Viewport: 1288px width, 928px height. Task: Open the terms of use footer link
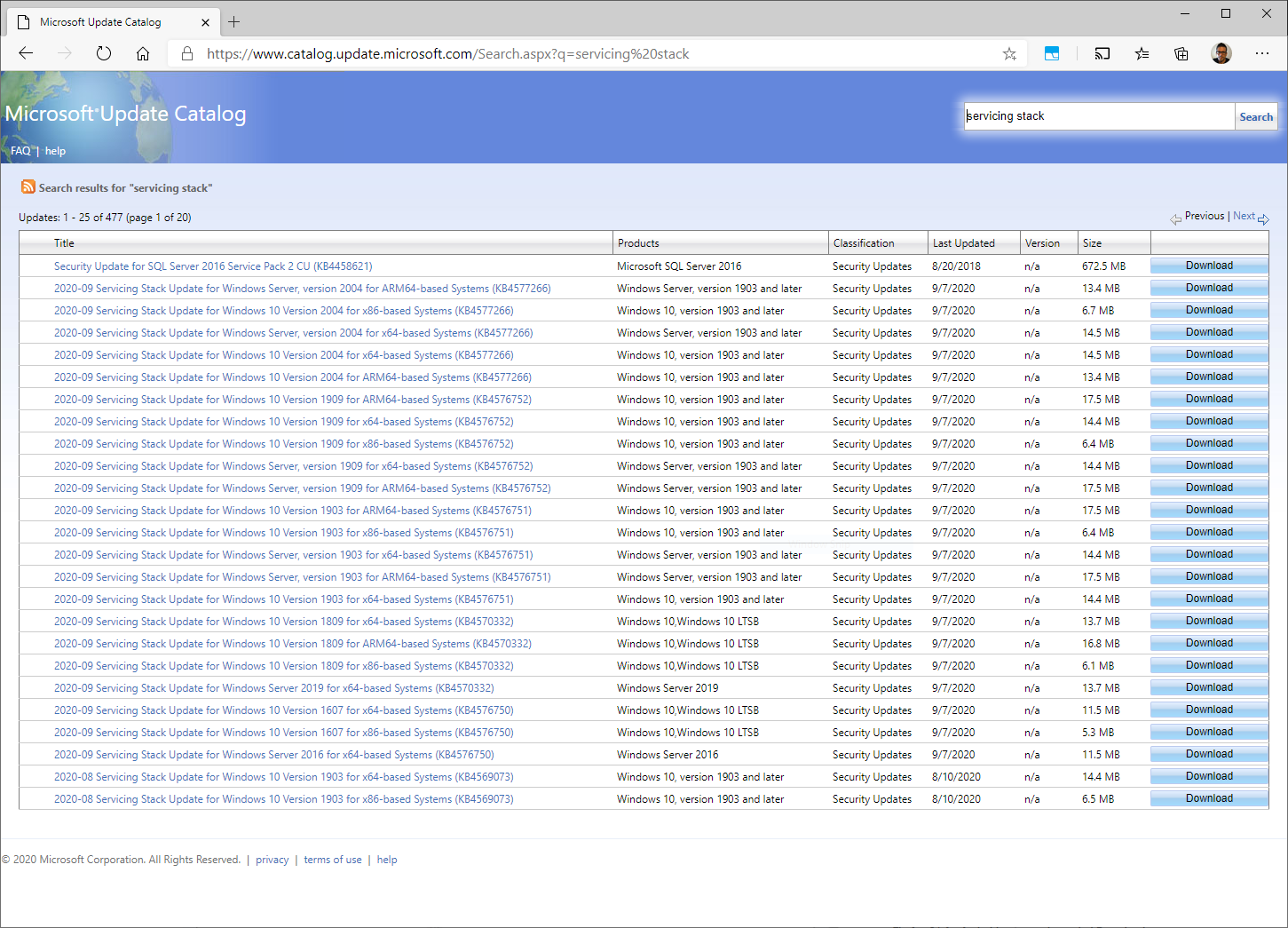coord(333,860)
